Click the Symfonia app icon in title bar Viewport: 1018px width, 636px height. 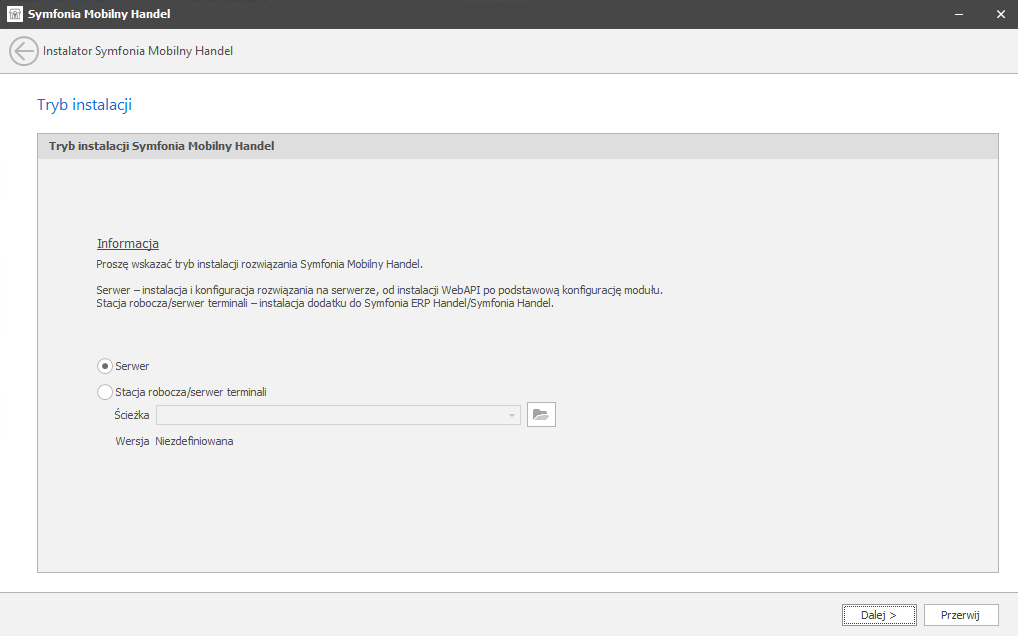pyautogui.click(x=14, y=14)
